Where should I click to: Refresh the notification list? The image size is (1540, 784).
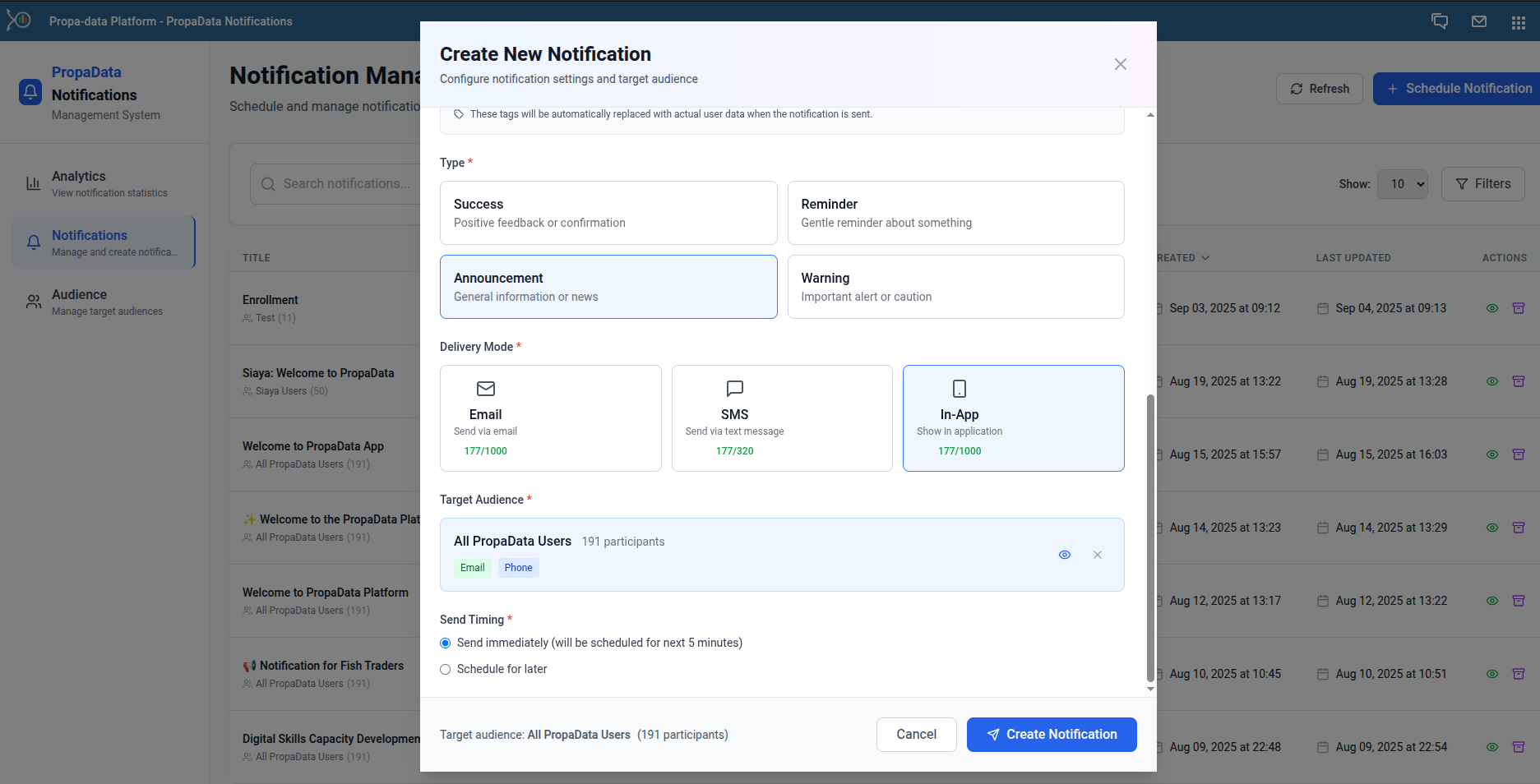coord(1319,88)
